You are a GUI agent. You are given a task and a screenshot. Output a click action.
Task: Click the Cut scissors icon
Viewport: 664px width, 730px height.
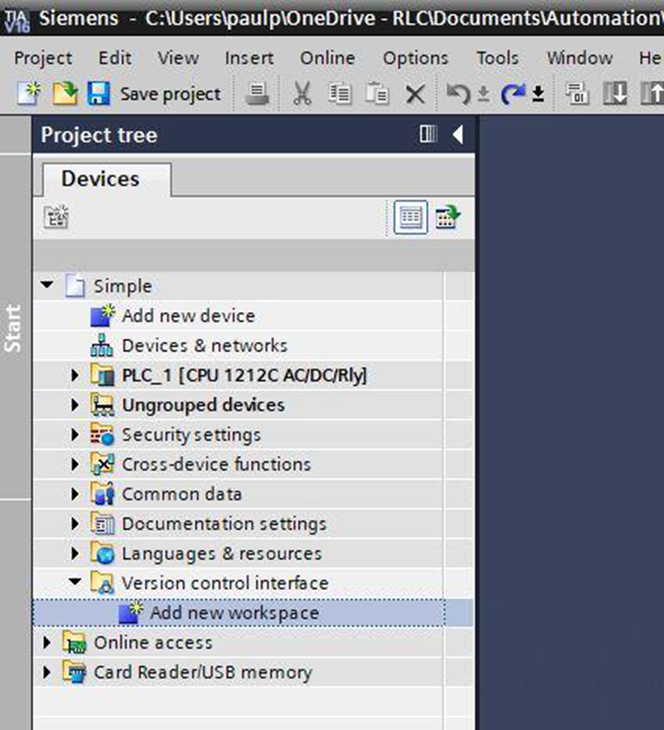point(302,94)
